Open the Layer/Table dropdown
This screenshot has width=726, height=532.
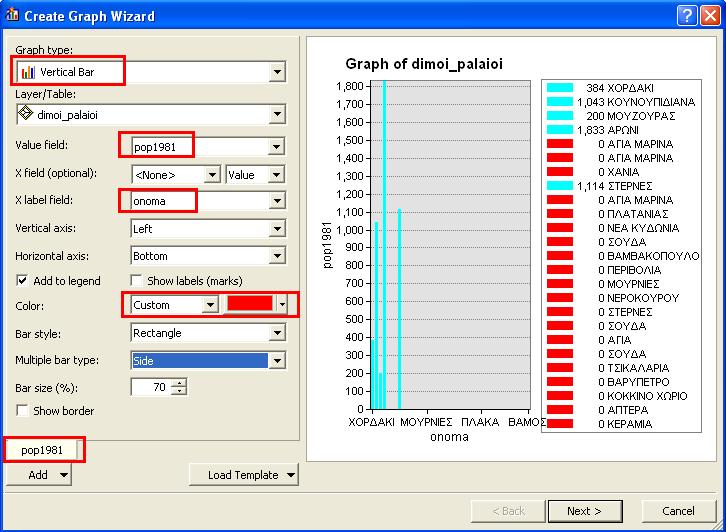(x=277, y=114)
